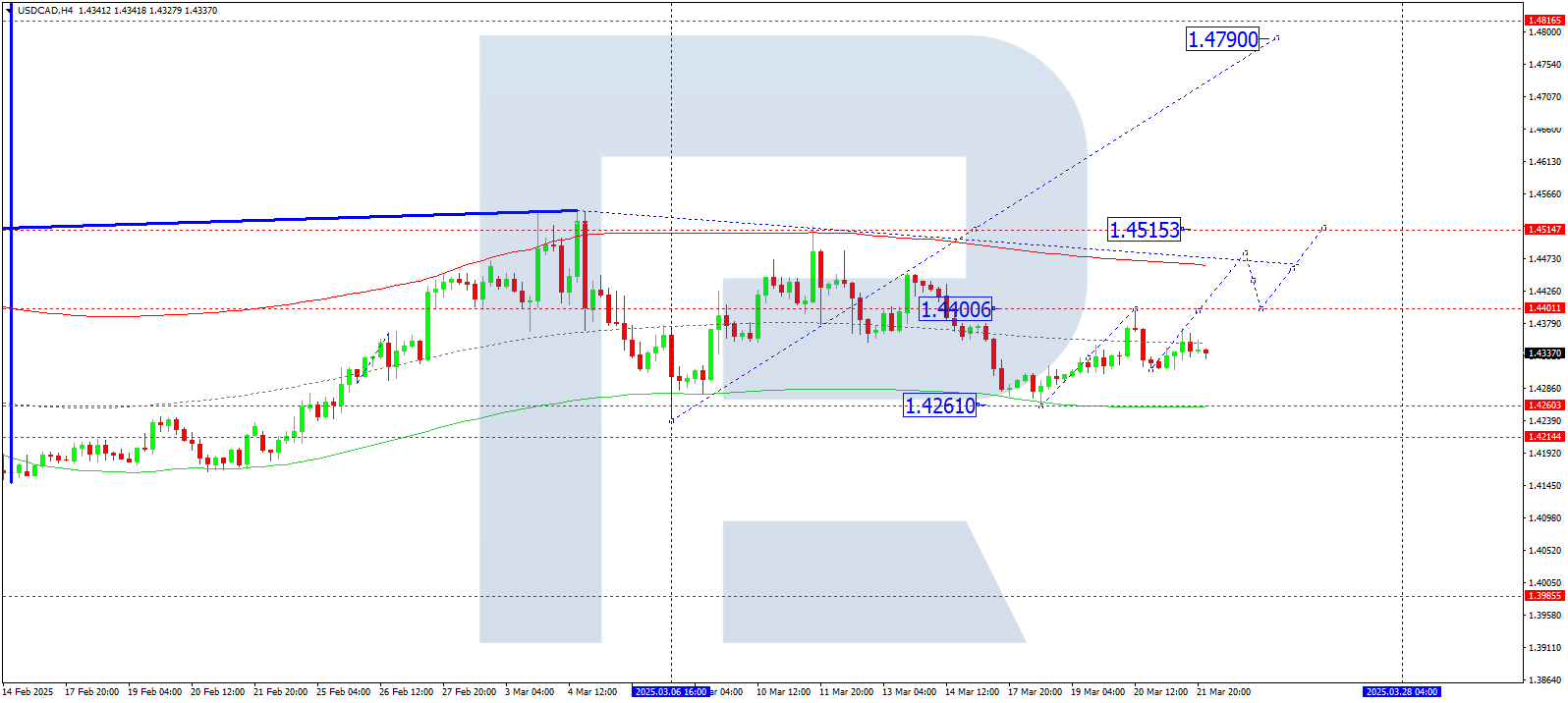Click the chart menu triangle beside USDCAD,H4
The width and height of the screenshot is (1568, 703).
(x=10, y=10)
